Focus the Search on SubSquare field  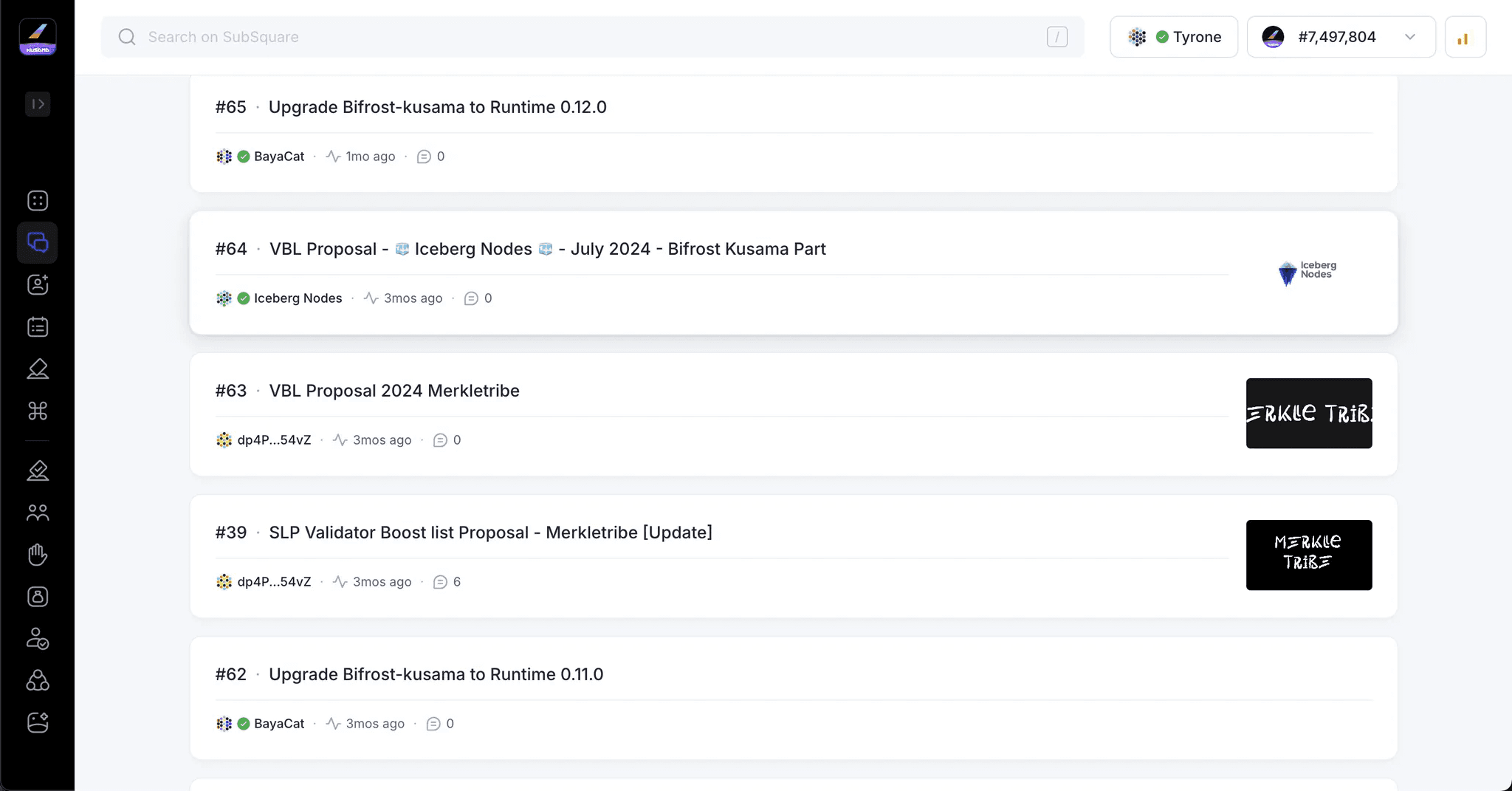pos(592,37)
